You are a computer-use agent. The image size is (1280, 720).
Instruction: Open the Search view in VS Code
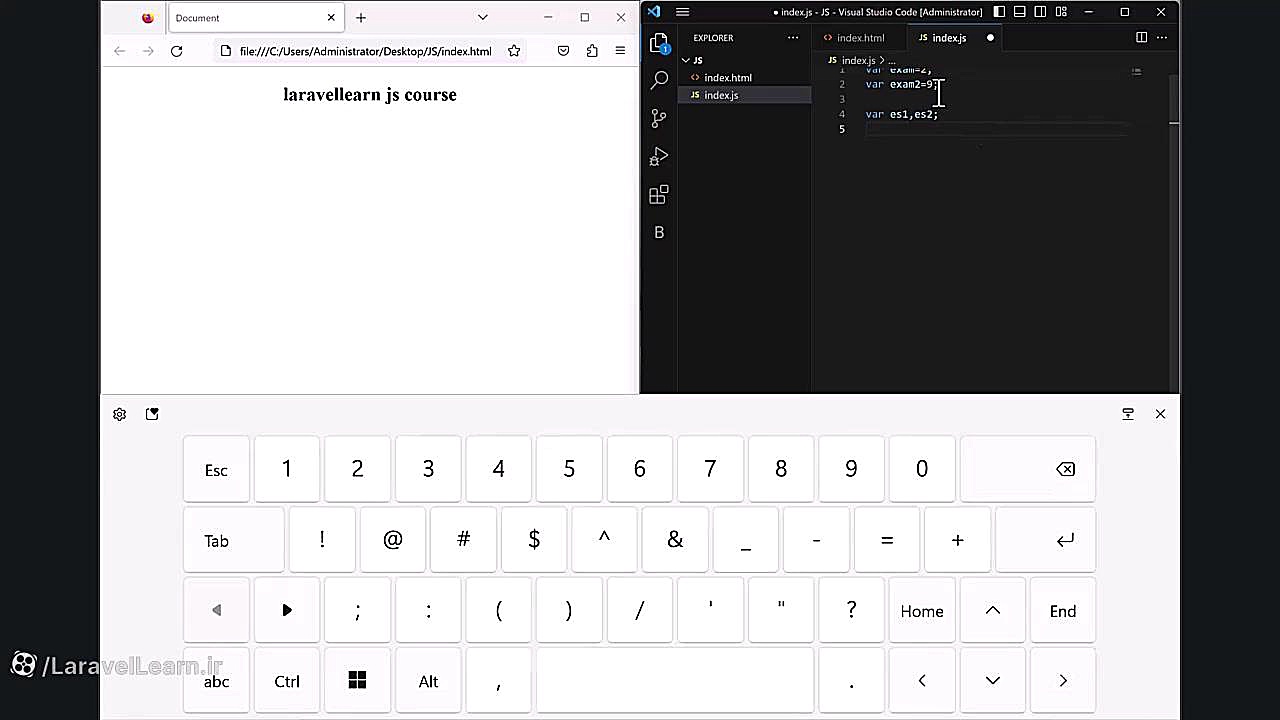pyautogui.click(x=659, y=80)
